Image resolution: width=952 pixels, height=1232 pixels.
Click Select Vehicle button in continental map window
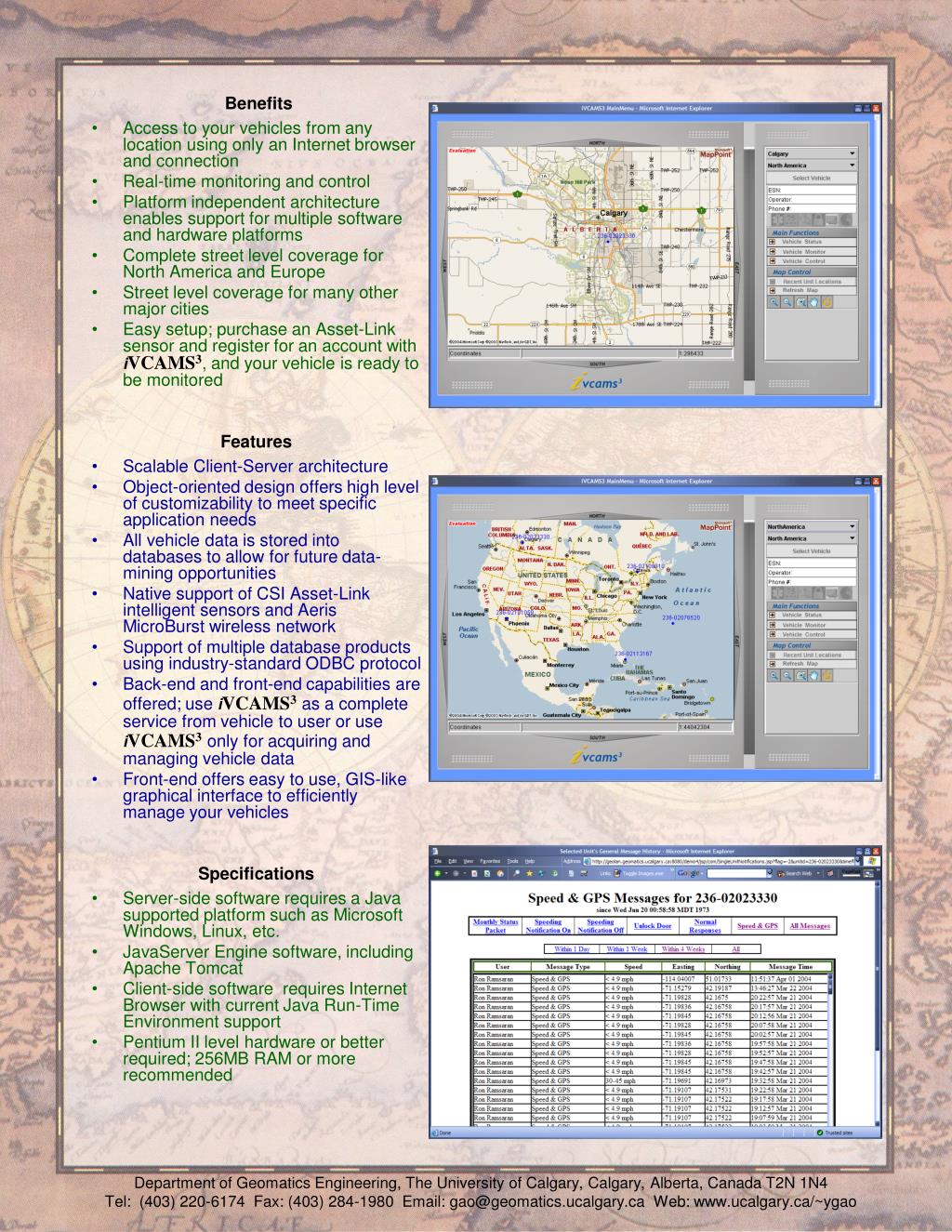[812, 551]
